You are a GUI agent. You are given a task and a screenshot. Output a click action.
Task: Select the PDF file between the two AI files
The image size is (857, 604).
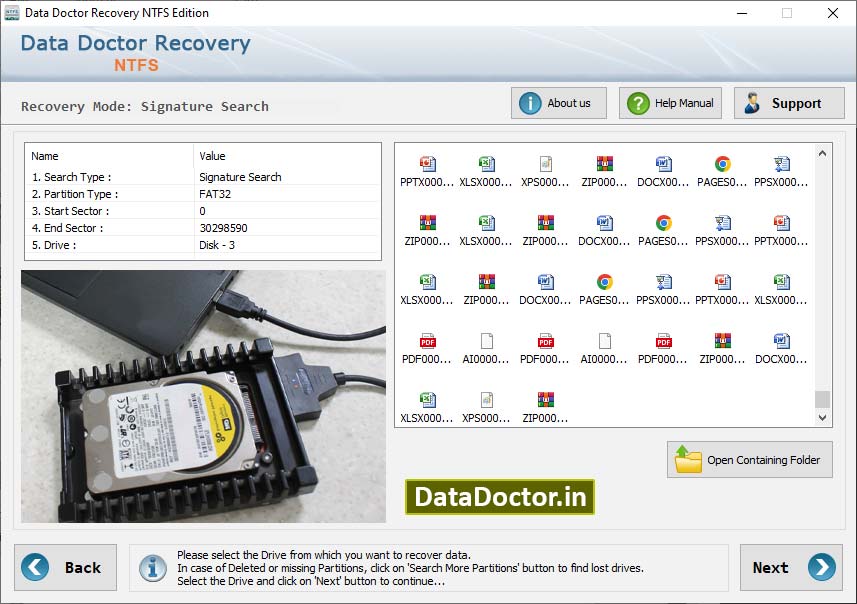pos(545,349)
